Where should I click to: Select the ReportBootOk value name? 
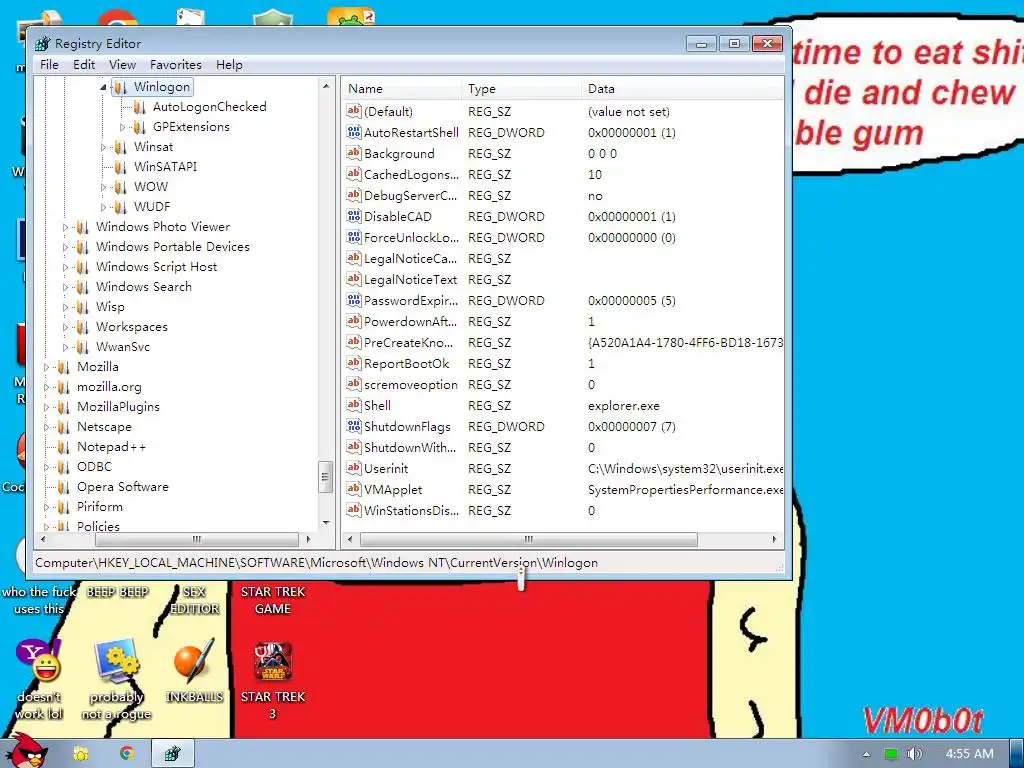coord(406,364)
